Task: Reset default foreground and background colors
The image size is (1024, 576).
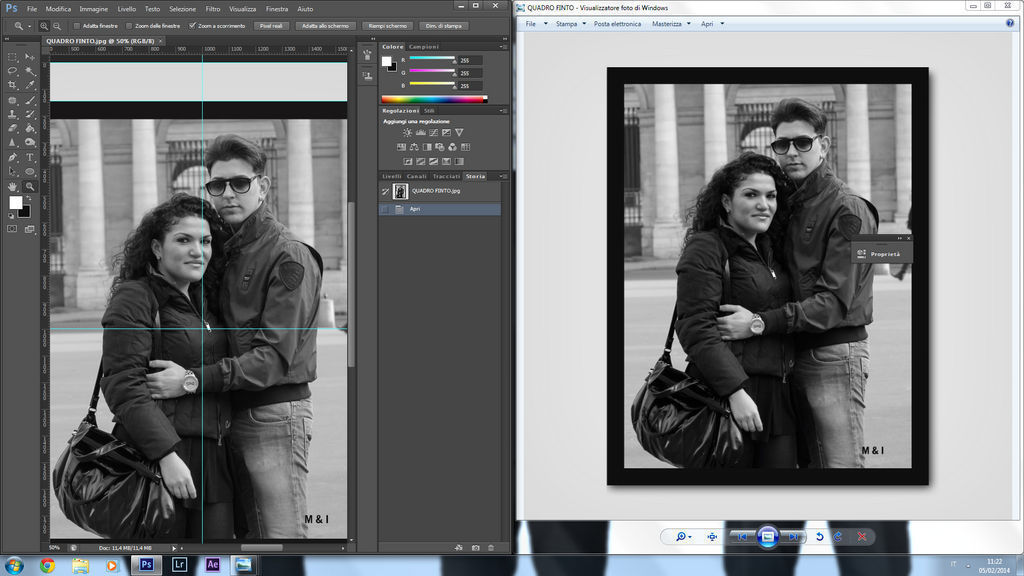Action: point(11,215)
